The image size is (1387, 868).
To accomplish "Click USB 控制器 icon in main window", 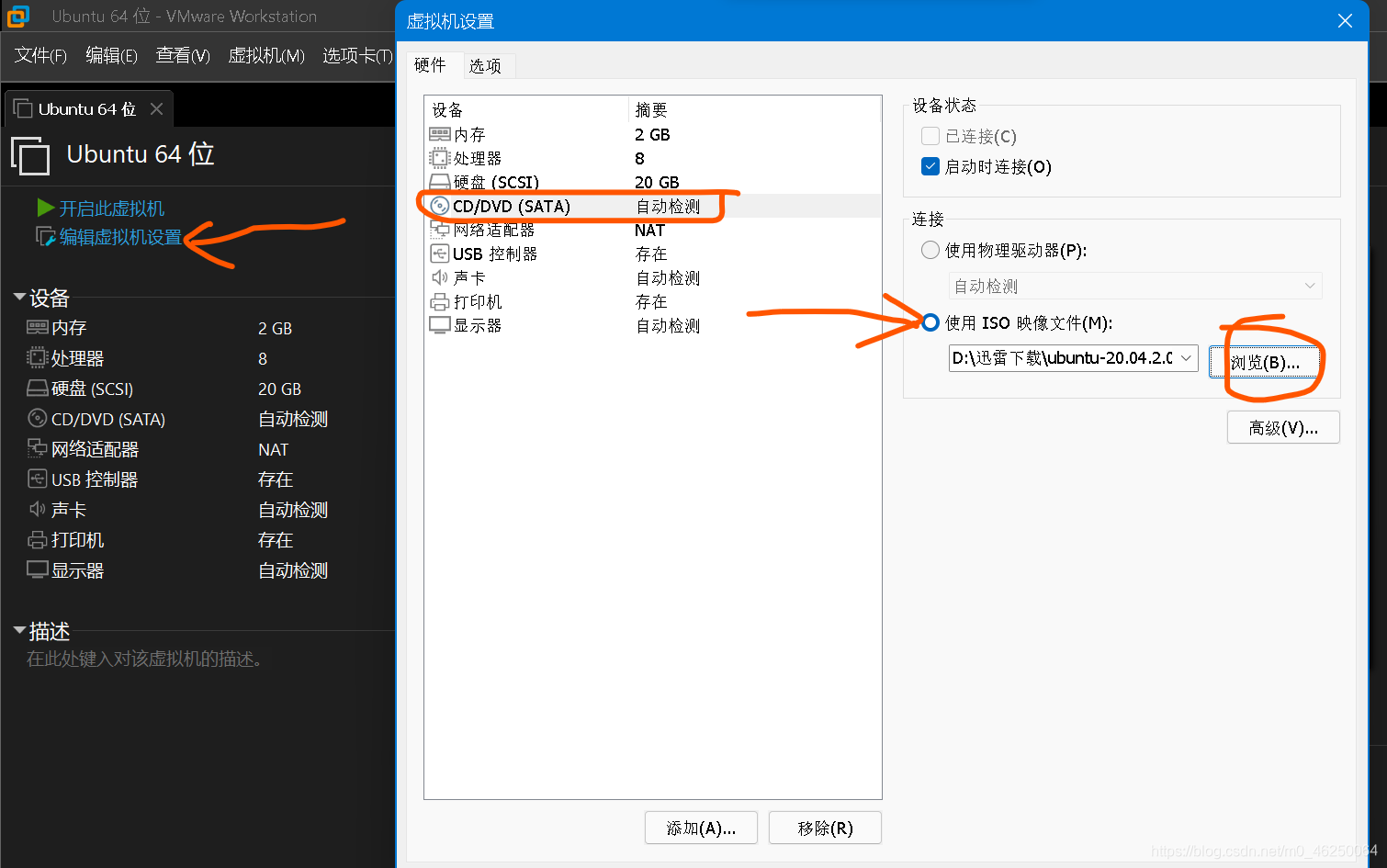I will 38,479.
